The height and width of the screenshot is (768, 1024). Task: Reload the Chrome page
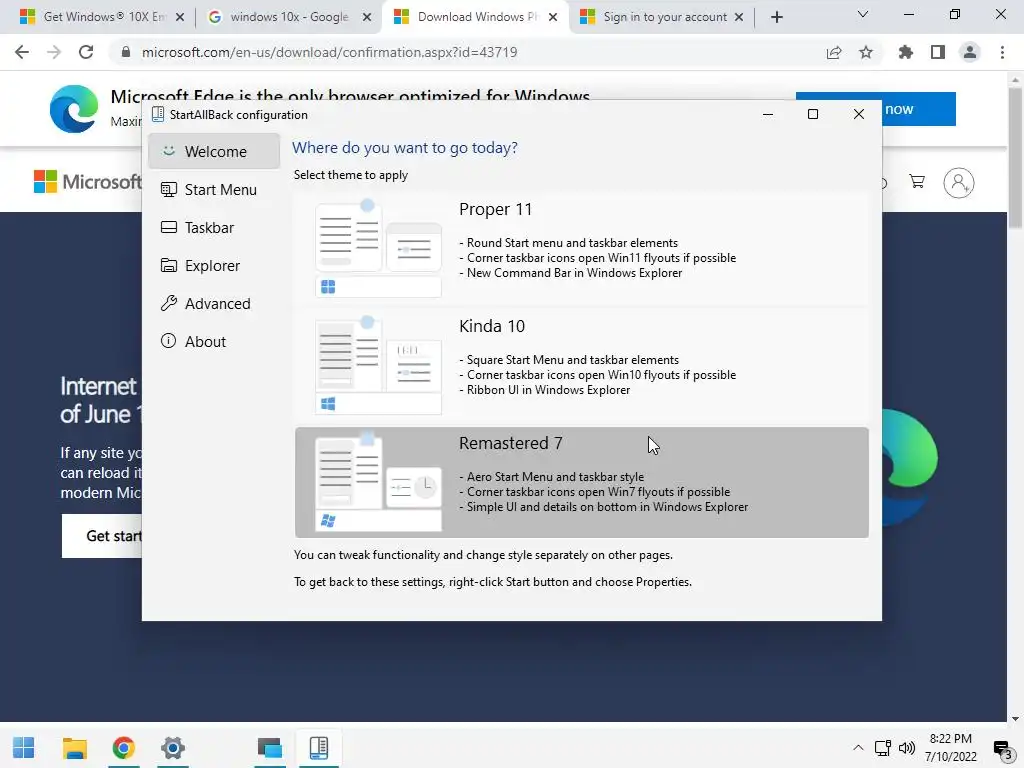click(86, 52)
